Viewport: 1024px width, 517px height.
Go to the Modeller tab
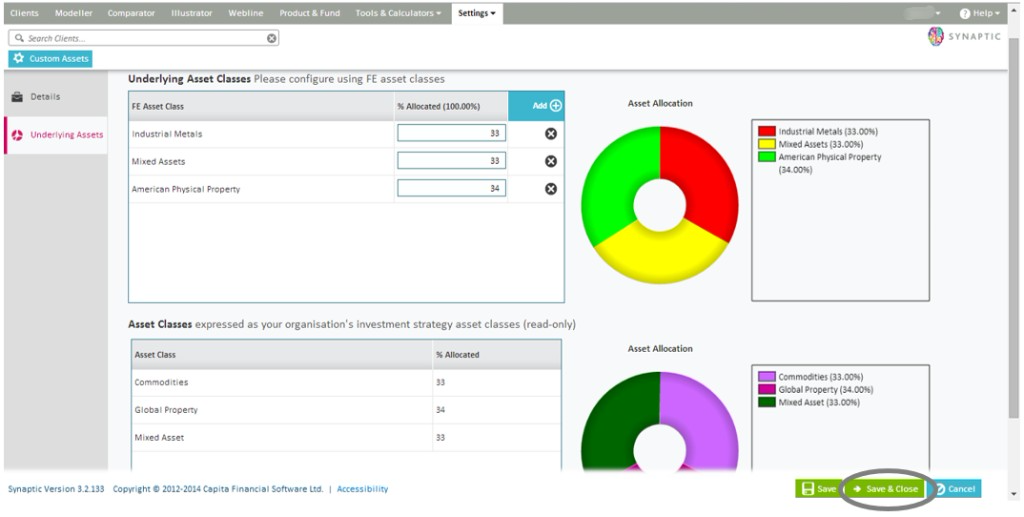(73, 13)
